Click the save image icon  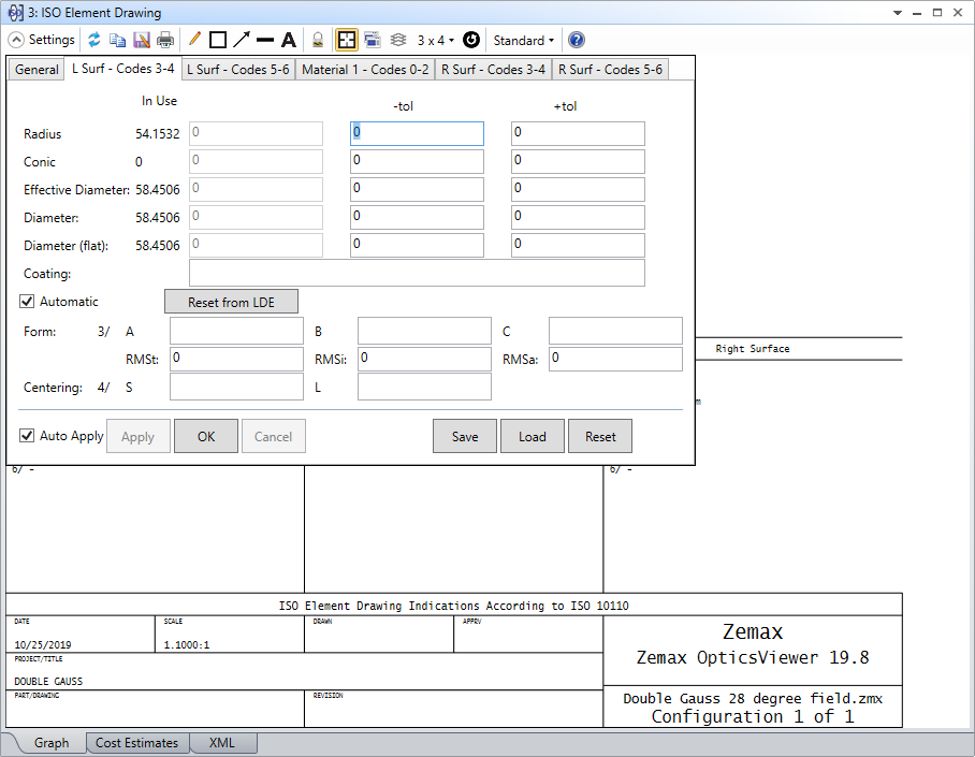(141, 40)
